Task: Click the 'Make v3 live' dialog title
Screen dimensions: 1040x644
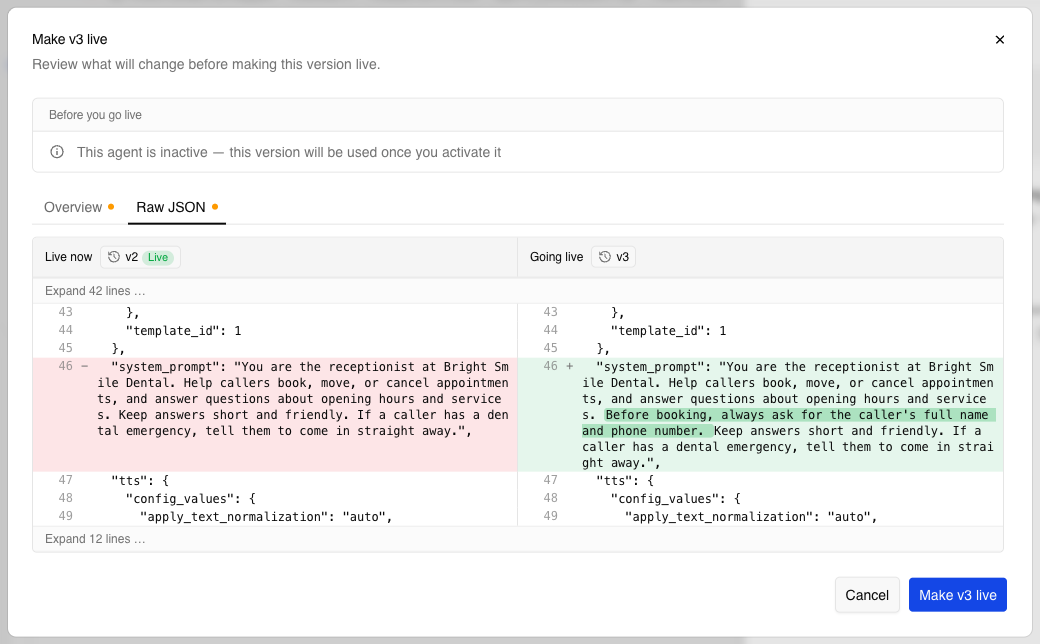Action: [70, 39]
